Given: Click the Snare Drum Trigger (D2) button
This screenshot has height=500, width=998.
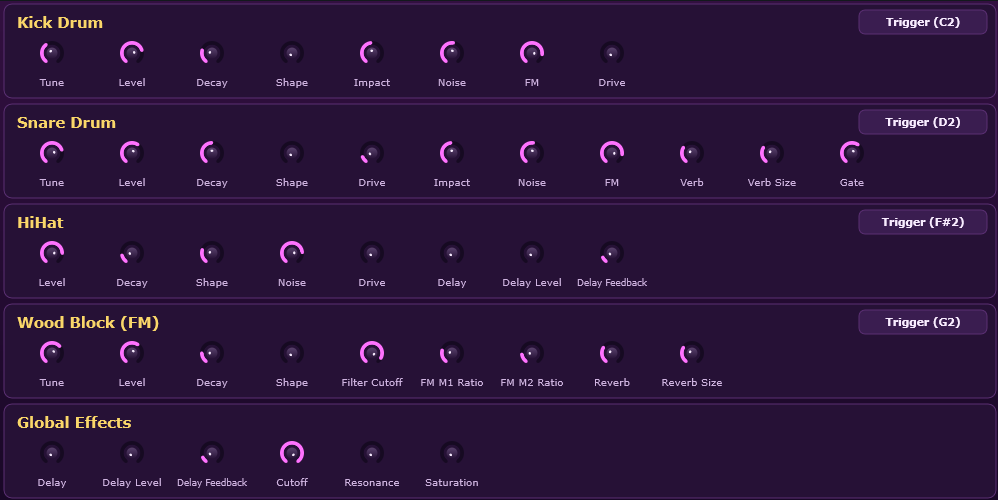Looking at the screenshot, I should point(922,122).
